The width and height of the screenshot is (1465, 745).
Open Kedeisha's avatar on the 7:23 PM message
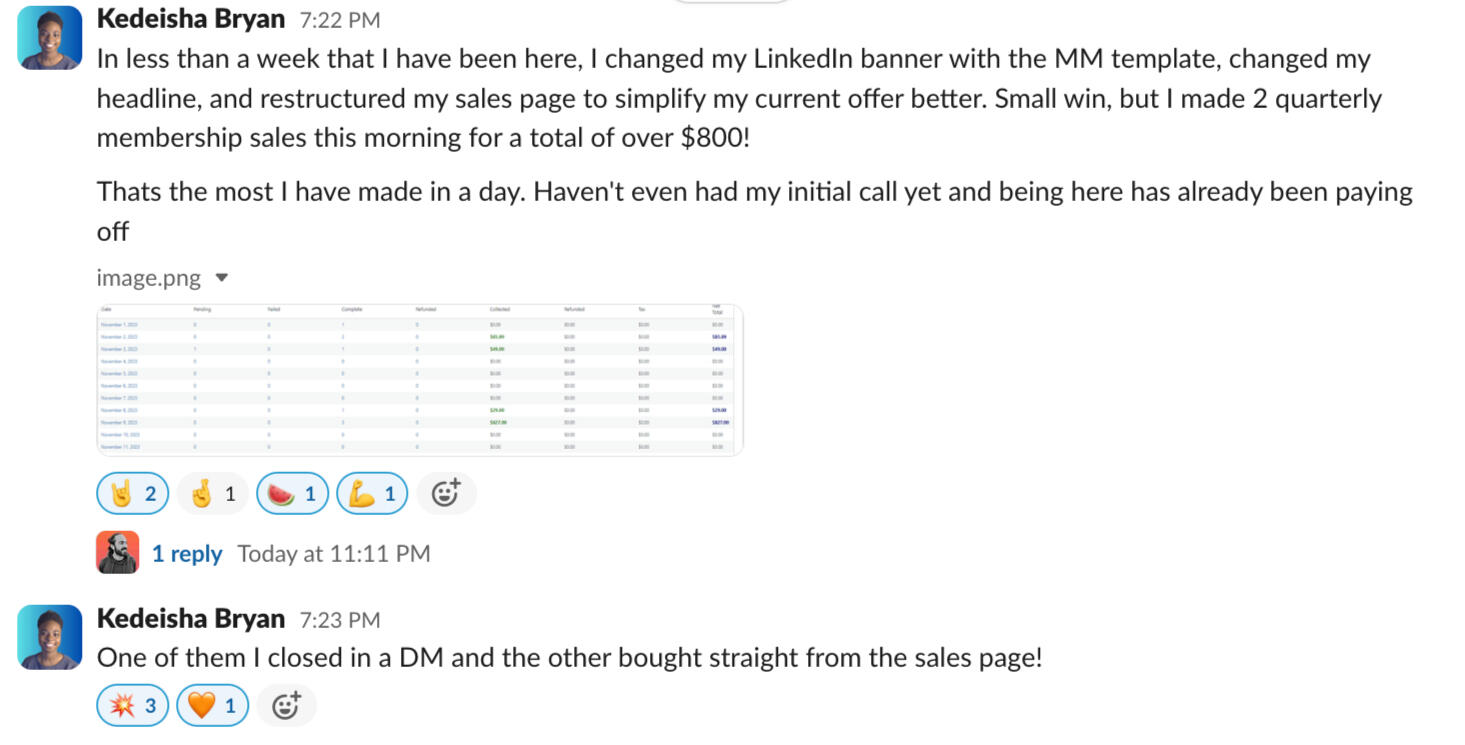tap(50, 637)
